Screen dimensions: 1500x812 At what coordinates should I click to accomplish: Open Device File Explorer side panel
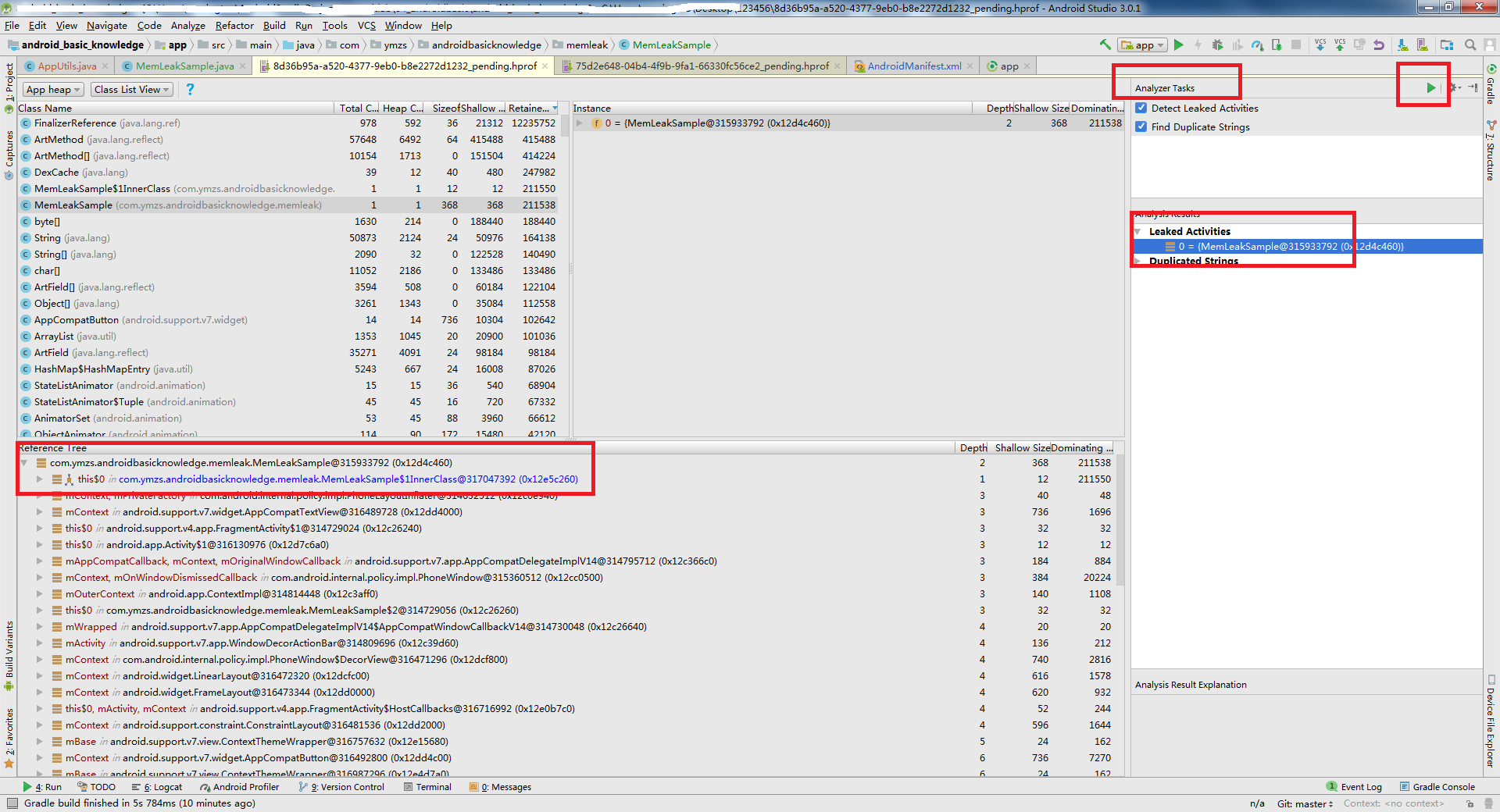coord(1491,722)
